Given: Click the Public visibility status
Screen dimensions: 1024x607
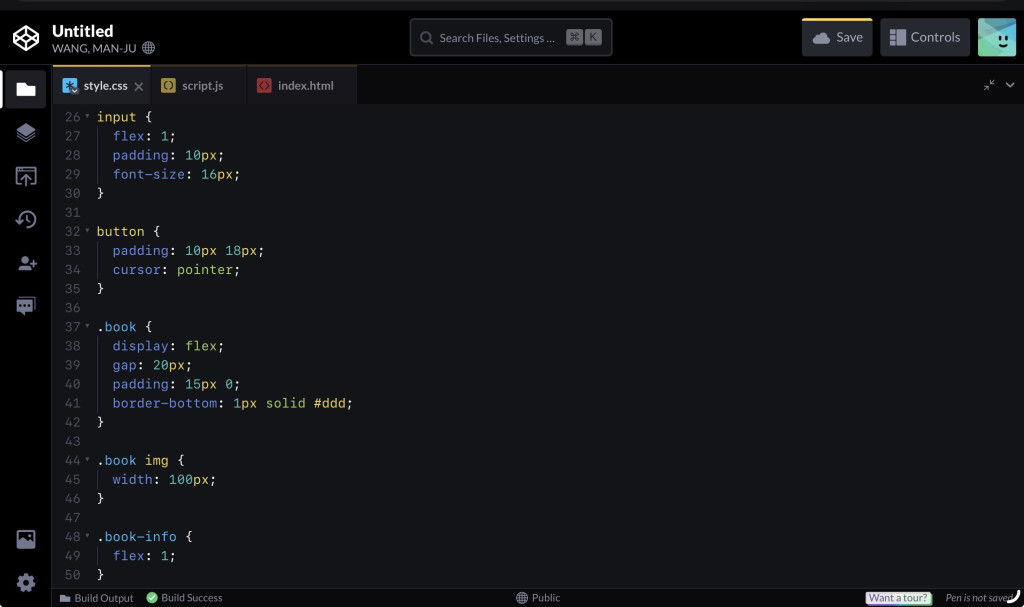Looking at the screenshot, I should (x=538, y=598).
